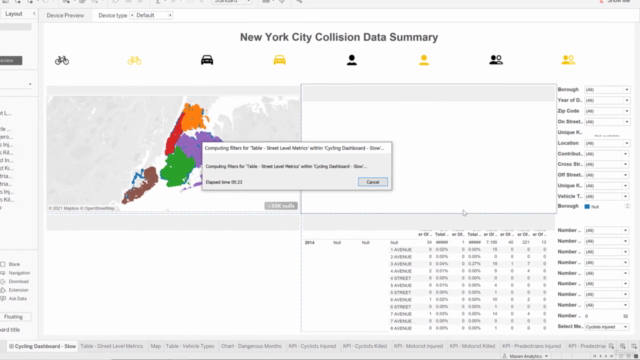640x360 pixels.
Task: Click the dashboard grid icon on active tab
Action: coord(11,346)
